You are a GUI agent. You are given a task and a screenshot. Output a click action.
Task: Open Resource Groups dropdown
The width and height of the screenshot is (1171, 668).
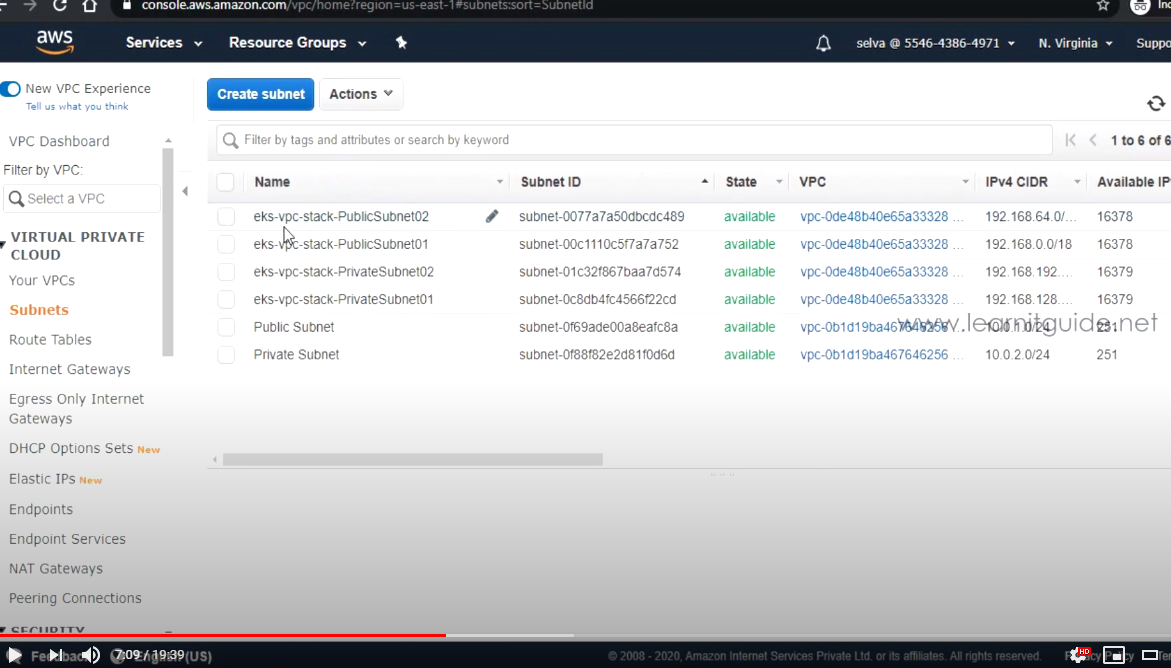click(297, 43)
